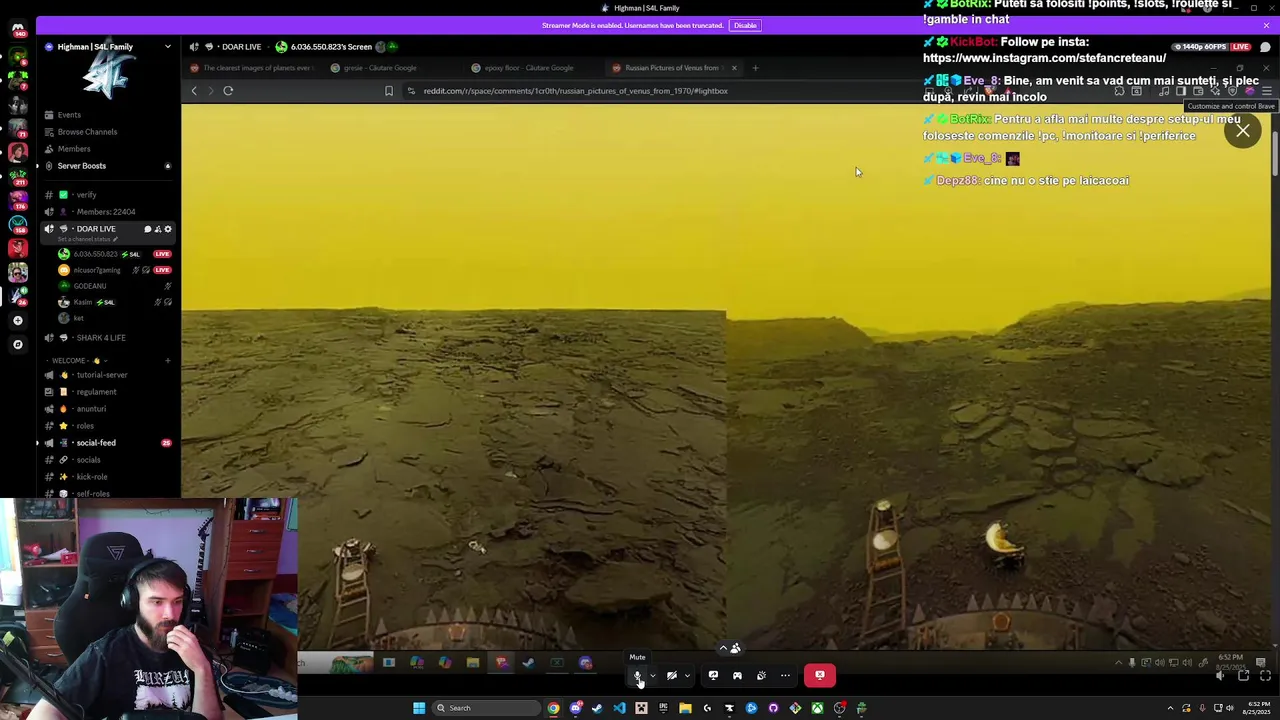Mute the microphone in call controls

[637, 676]
